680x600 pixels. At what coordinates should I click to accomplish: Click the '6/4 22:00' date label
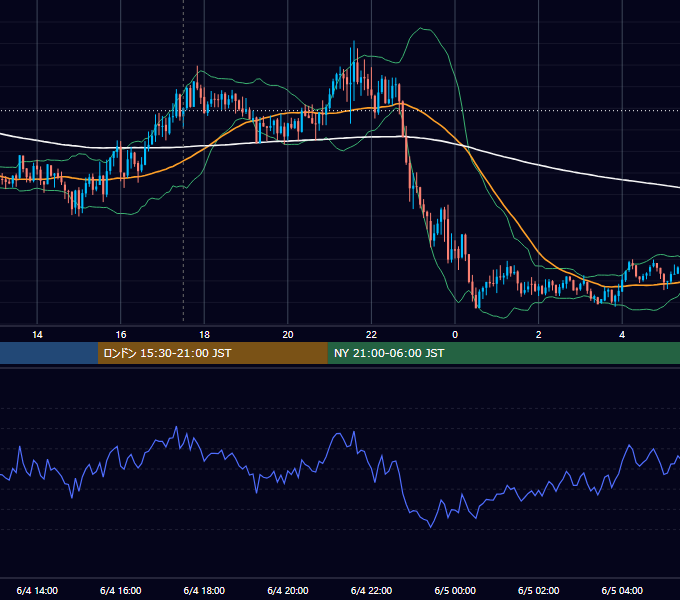(371, 590)
